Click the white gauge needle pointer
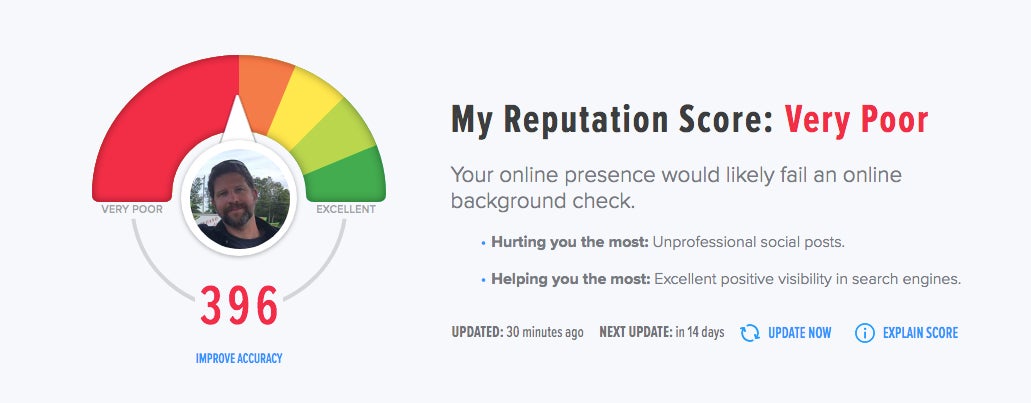This screenshot has width=1031, height=403. [x=237, y=120]
